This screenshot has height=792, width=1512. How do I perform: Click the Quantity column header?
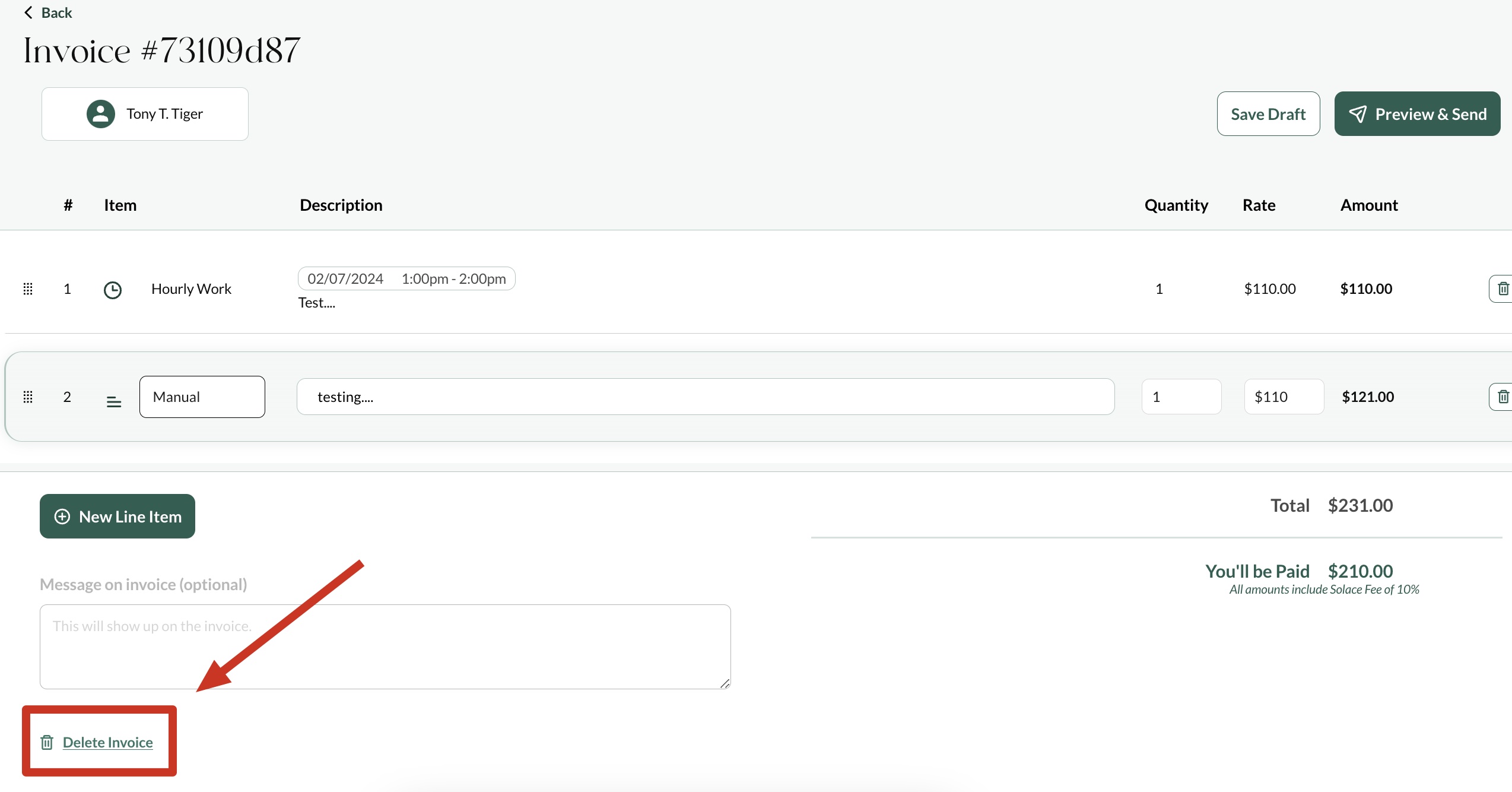pos(1176,205)
